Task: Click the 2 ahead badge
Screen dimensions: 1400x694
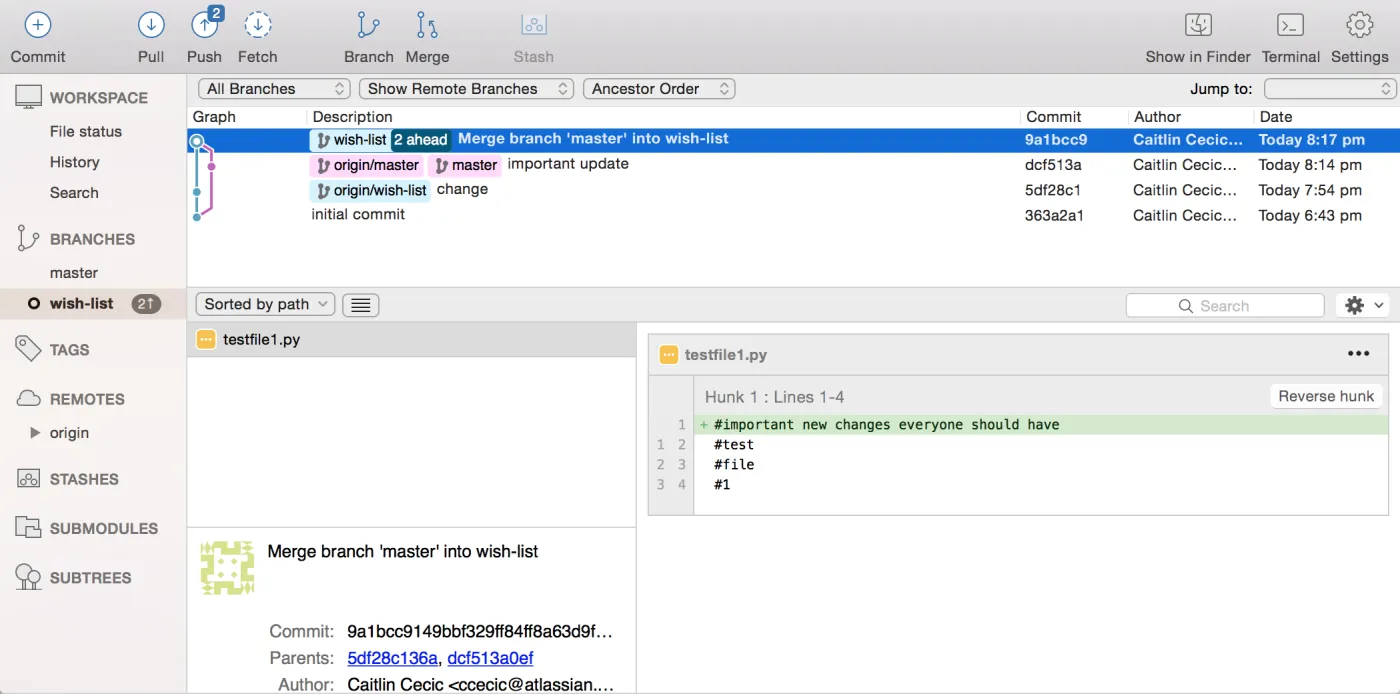Action: click(421, 140)
